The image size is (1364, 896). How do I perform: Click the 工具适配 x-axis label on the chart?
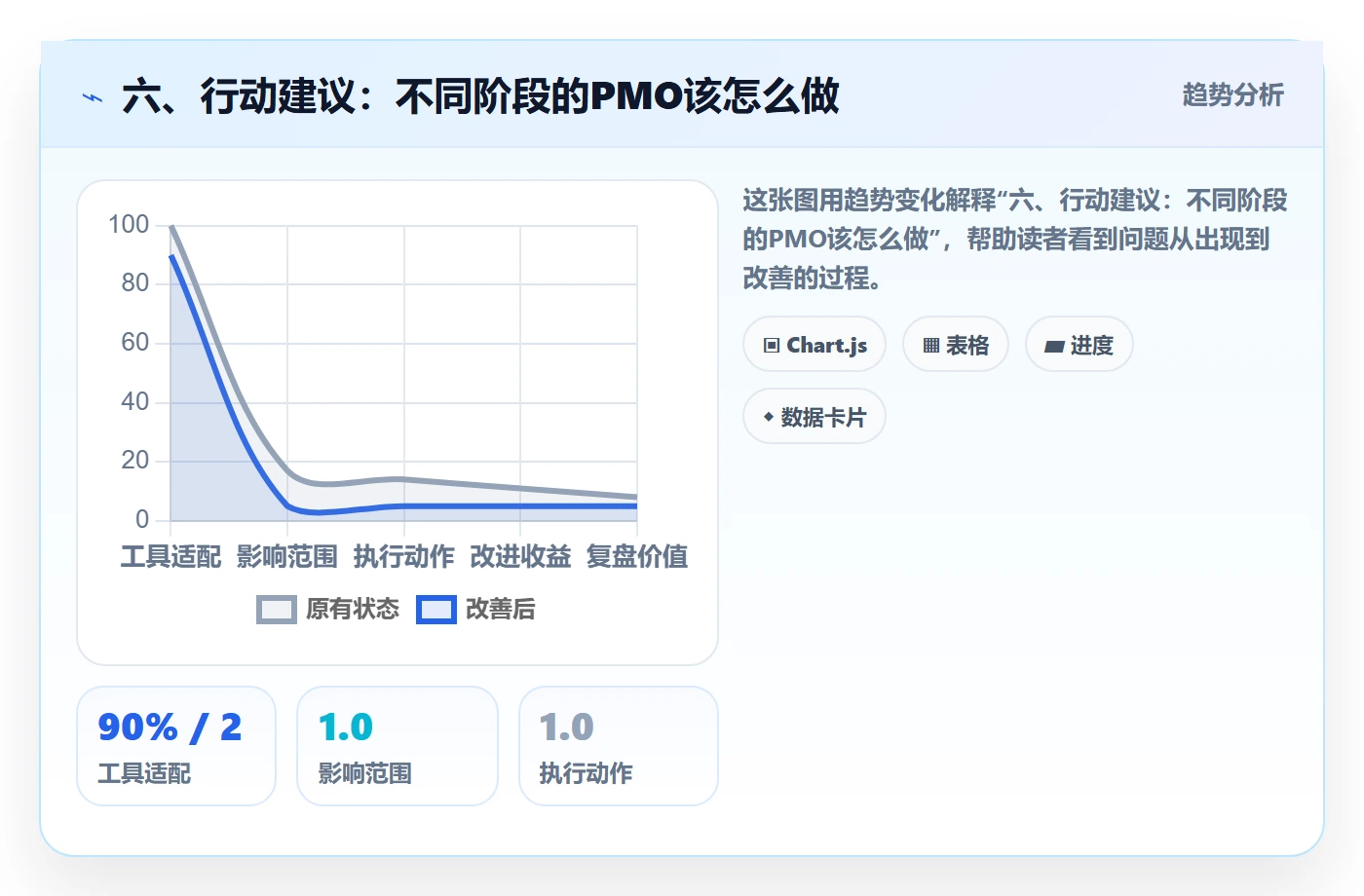click(171, 556)
